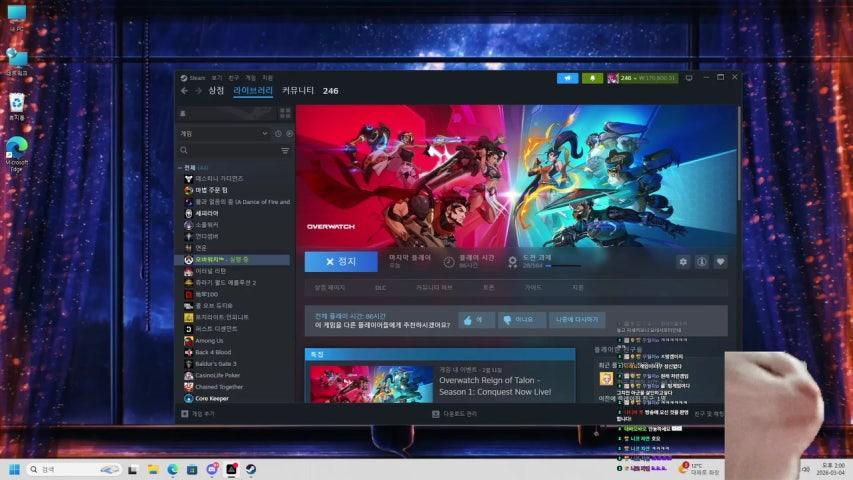
Task: Click the blue 정지 stop button
Action: [x=341, y=261]
